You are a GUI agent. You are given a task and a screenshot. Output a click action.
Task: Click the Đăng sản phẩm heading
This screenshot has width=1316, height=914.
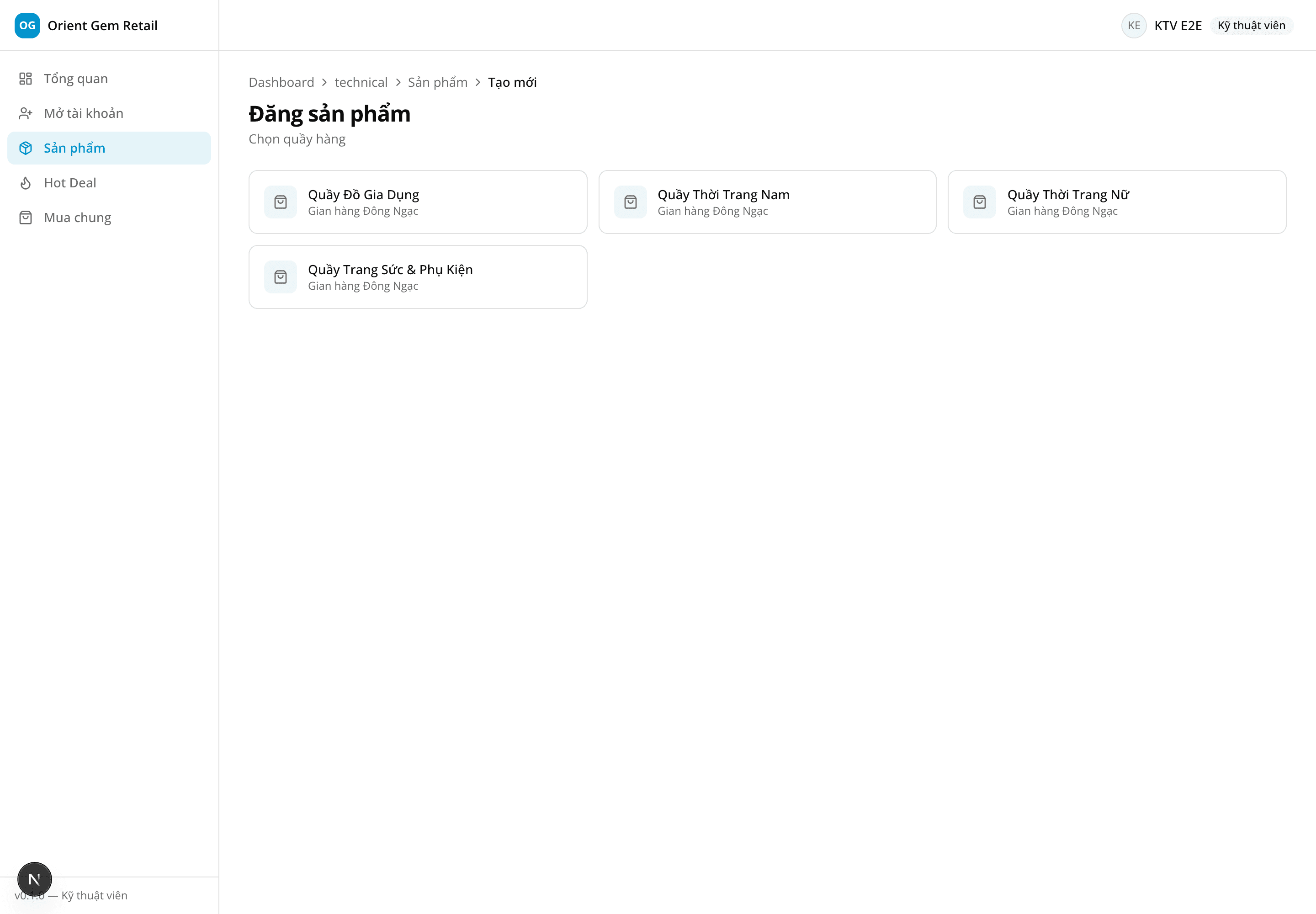[x=329, y=114]
